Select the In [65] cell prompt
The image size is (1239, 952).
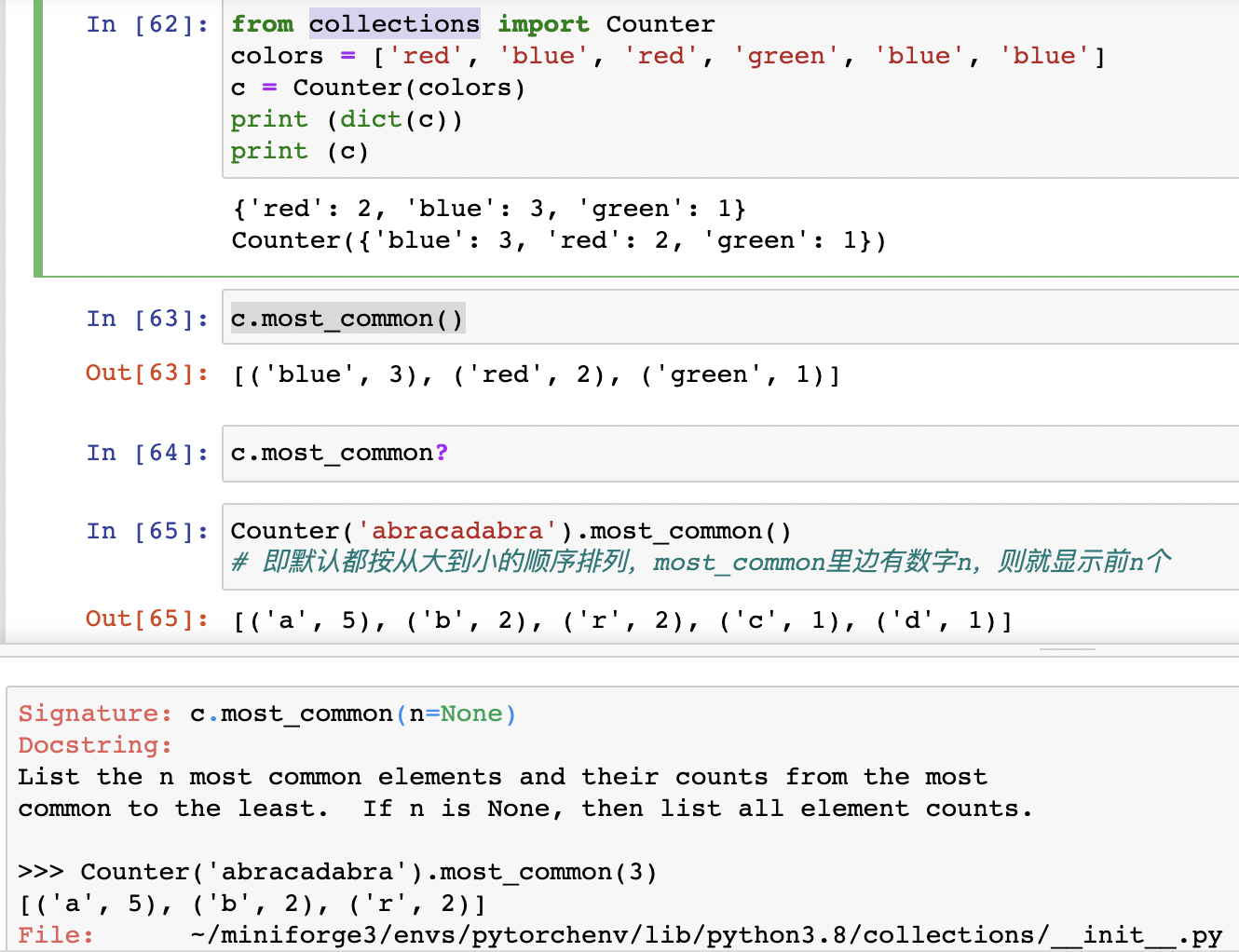click(x=147, y=531)
